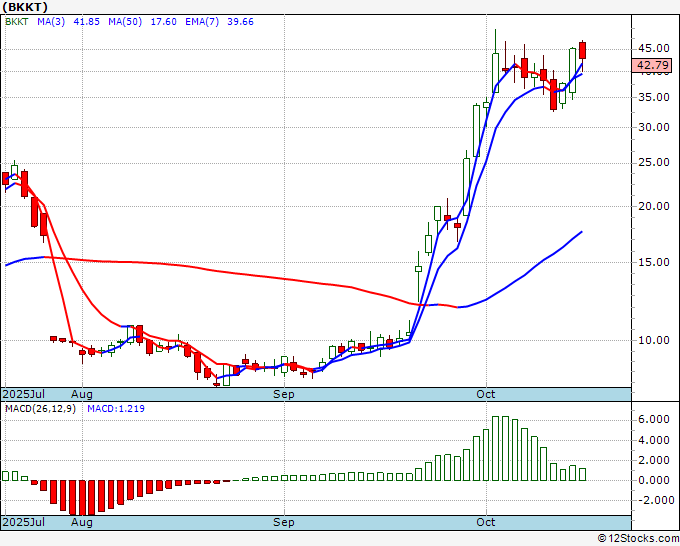
Task: Click the MACD(26,12,9) indicator label
Action: (40, 409)
